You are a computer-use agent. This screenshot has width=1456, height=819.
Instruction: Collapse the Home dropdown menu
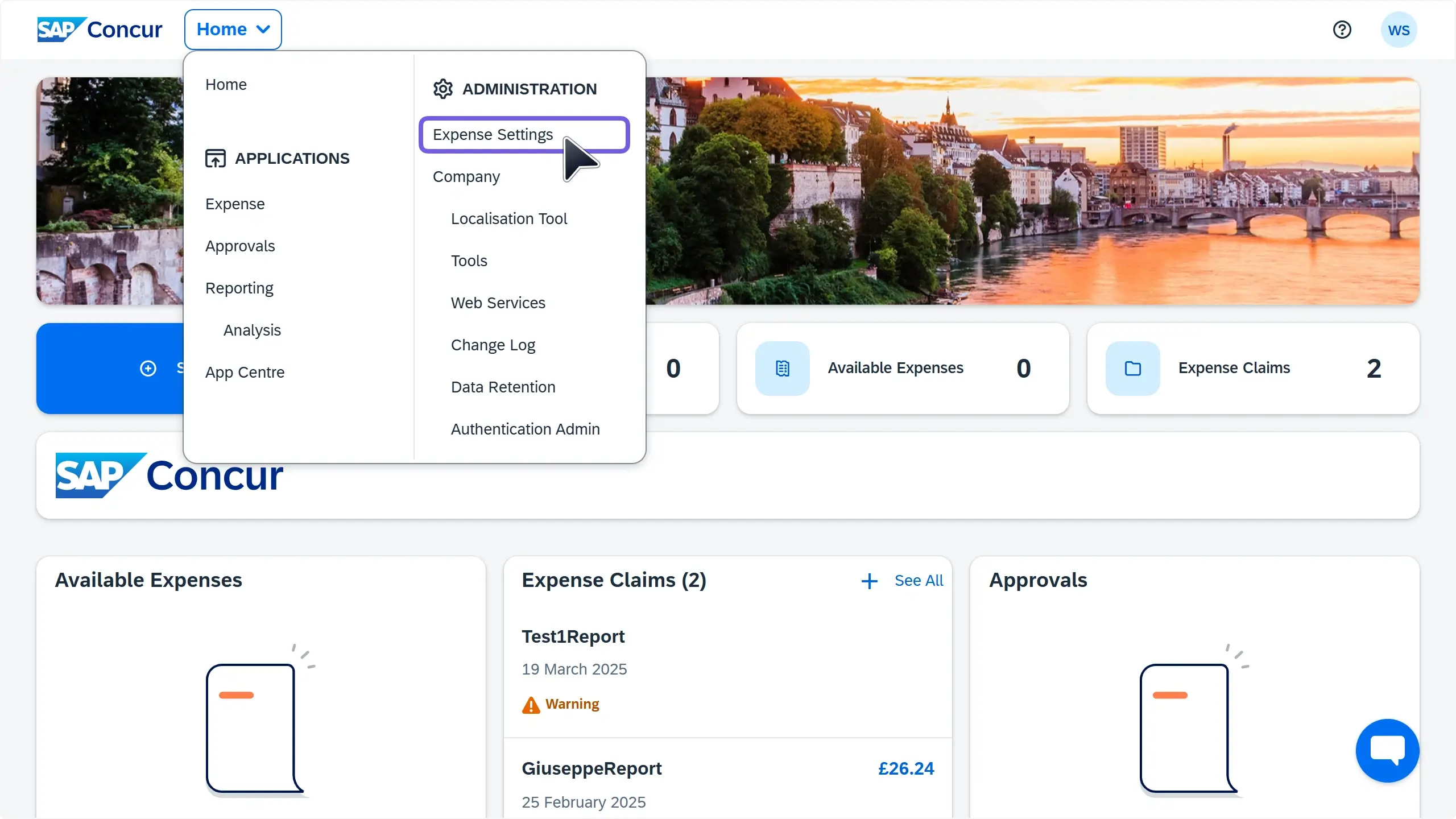tap(233, 30)
